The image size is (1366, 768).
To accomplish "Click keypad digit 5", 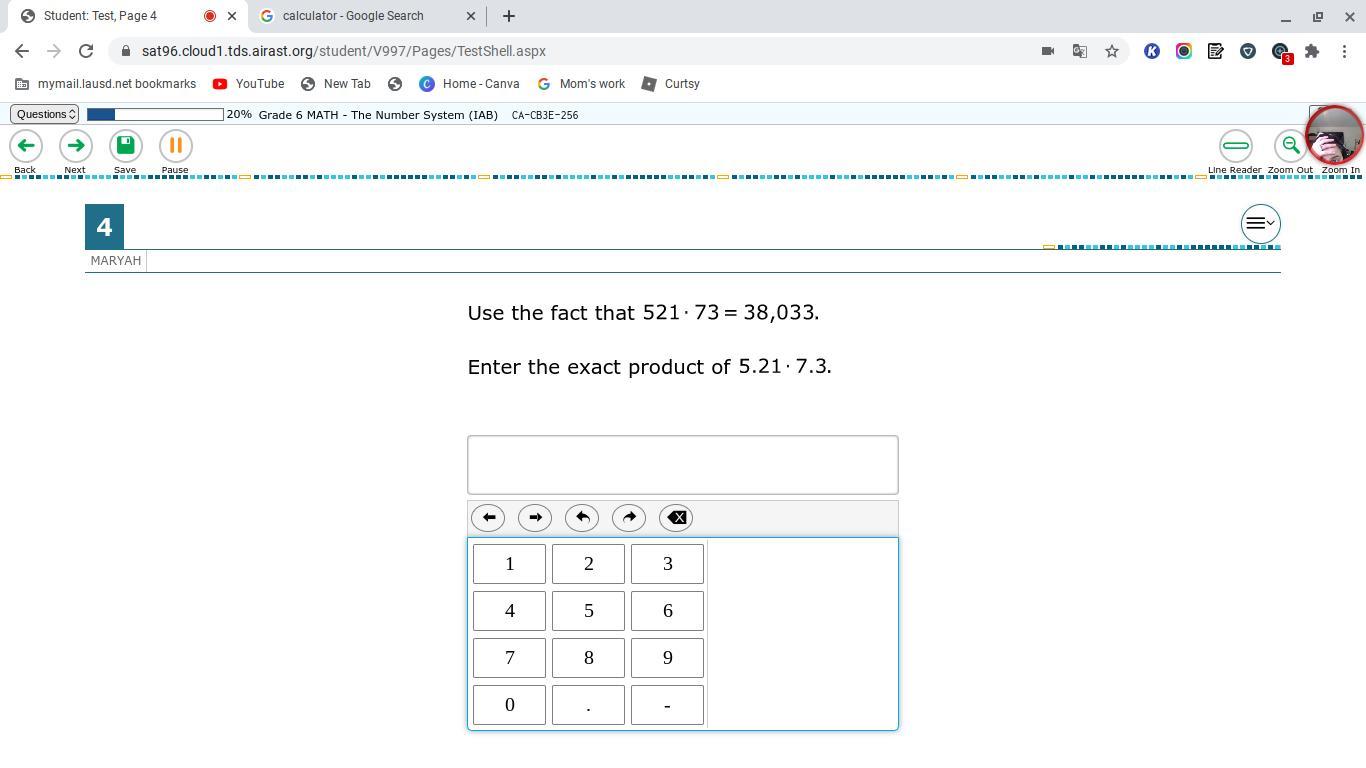I will coord(588,611).
